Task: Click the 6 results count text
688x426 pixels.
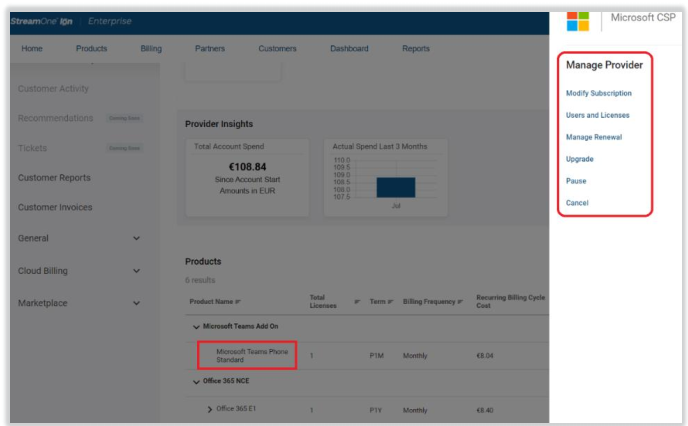Action: pyautogui.click(x=200, y=280)
